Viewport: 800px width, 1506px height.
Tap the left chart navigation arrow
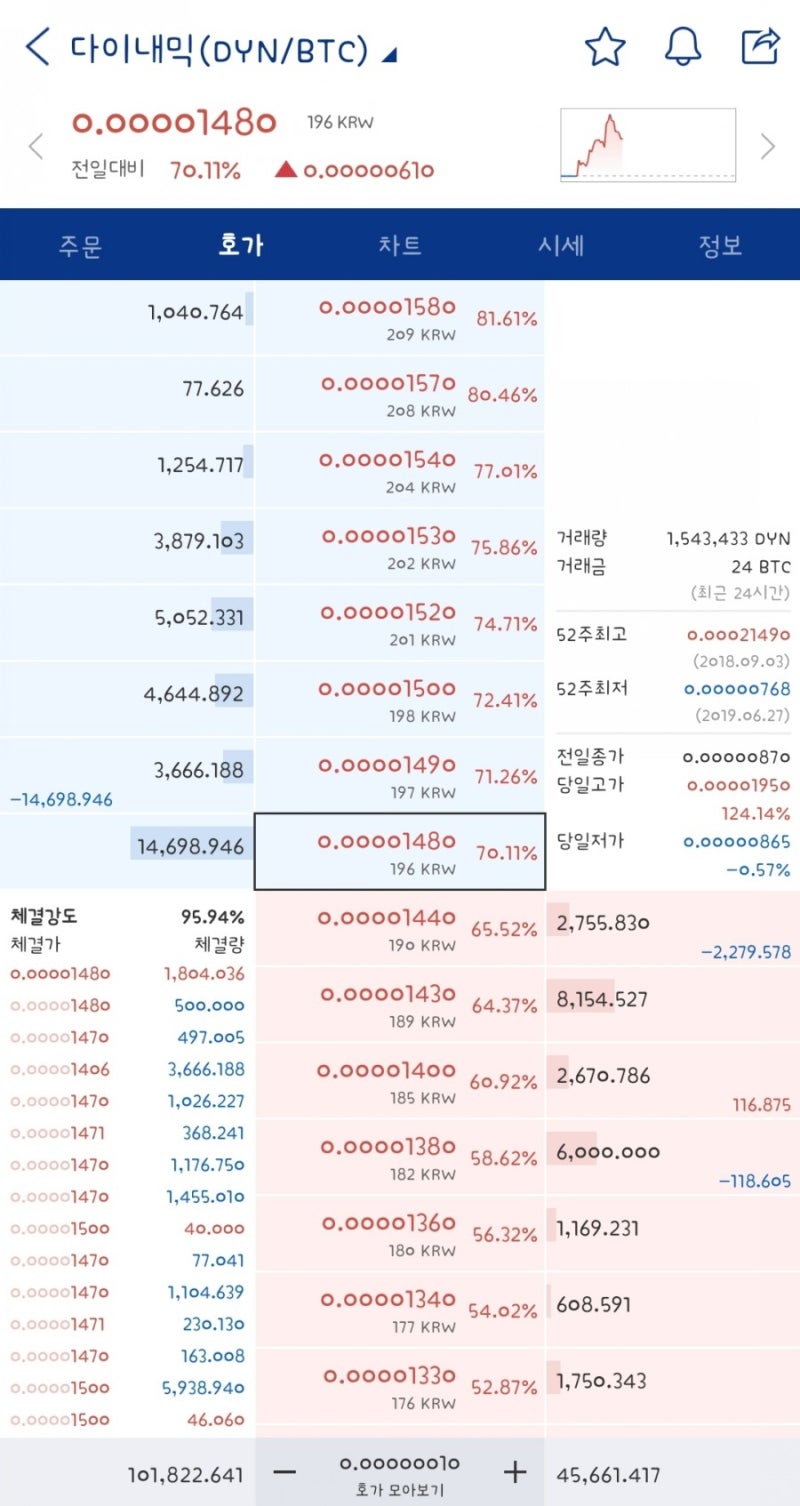pos(36,146)
